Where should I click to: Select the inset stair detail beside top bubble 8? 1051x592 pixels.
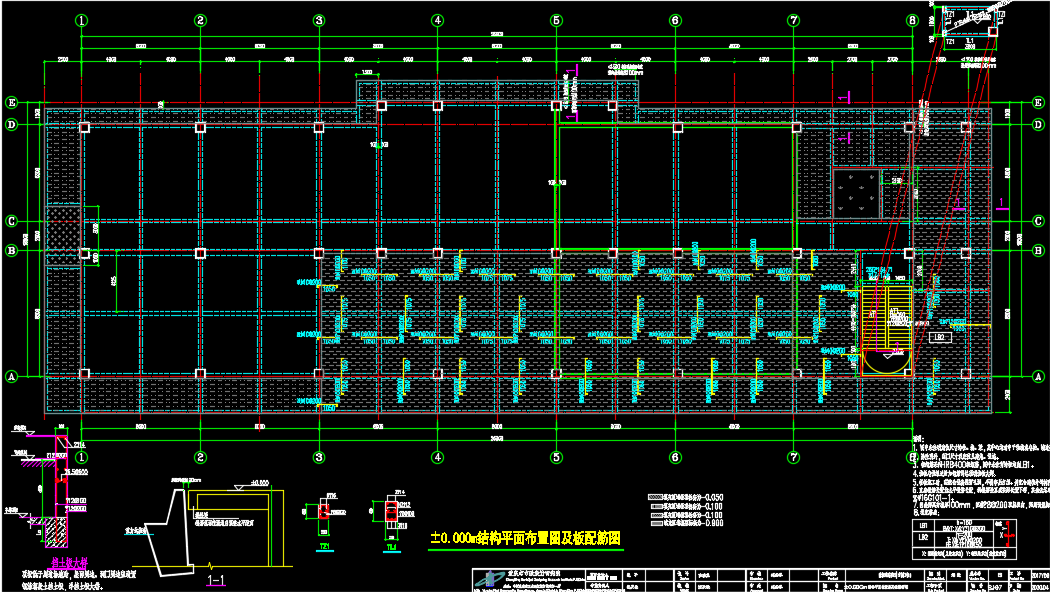tap(969, 27)
